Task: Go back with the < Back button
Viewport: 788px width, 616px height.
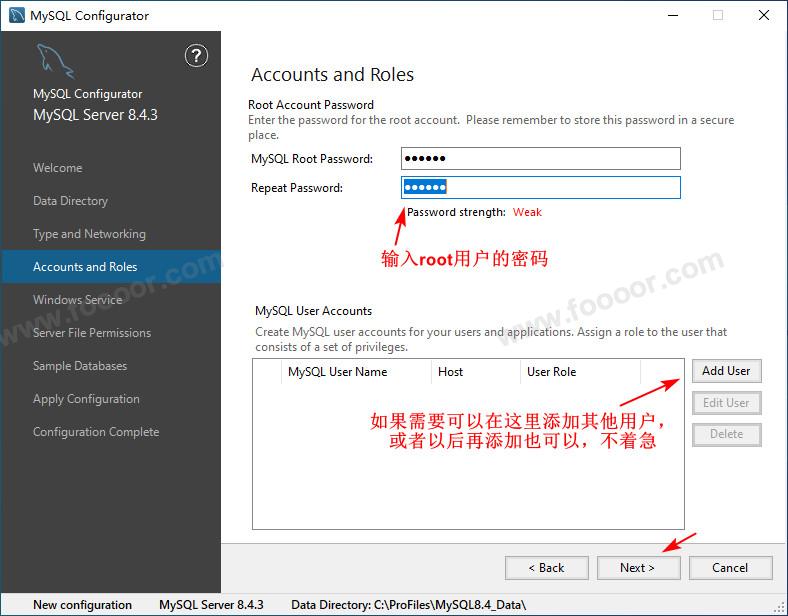Action: [547, 568]
